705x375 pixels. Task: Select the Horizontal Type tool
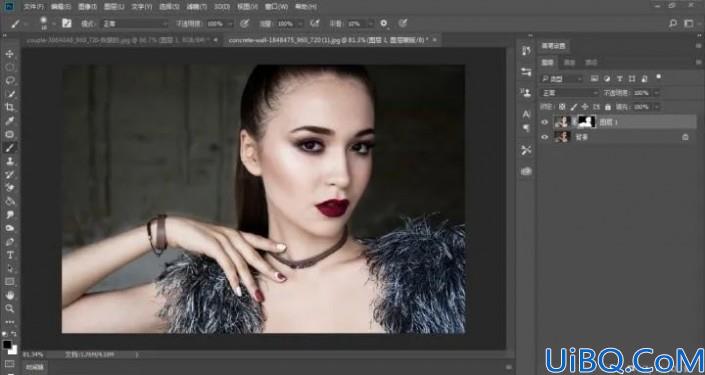[x=9, y=255]
